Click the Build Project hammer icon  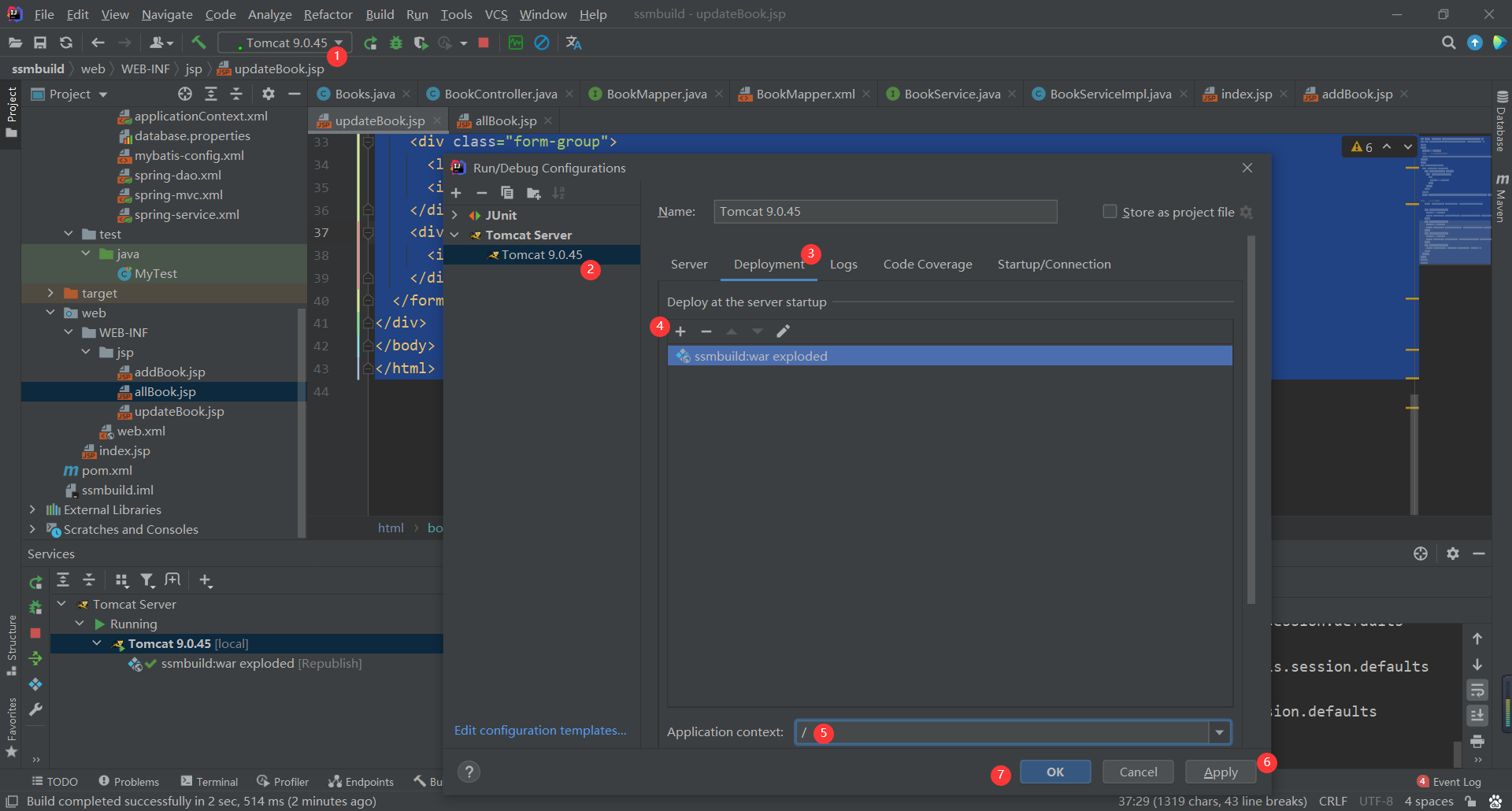tap(198, 43)
